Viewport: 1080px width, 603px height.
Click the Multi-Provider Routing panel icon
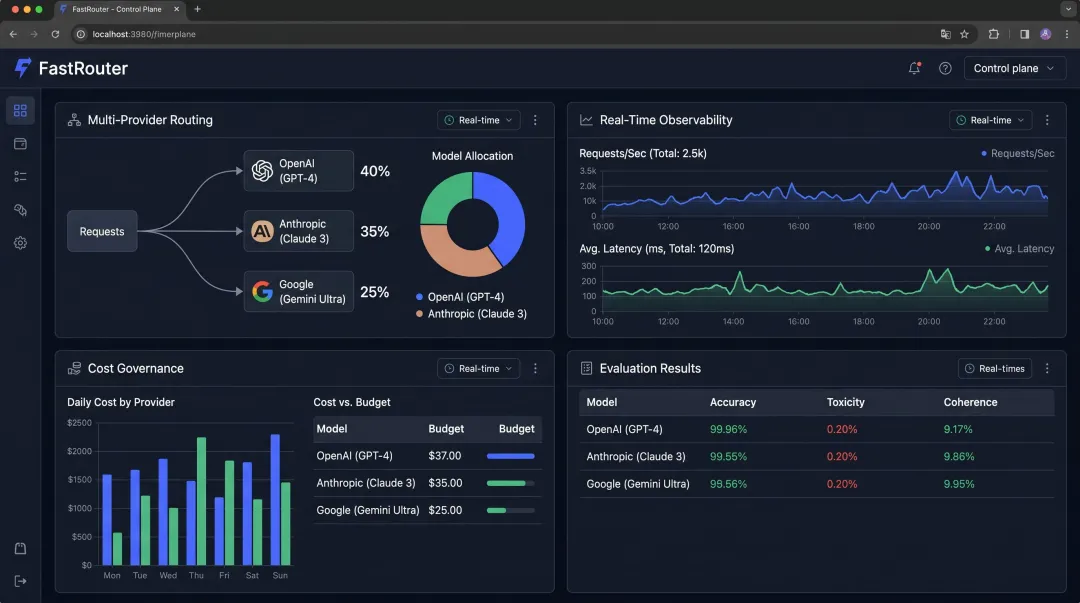74,120
